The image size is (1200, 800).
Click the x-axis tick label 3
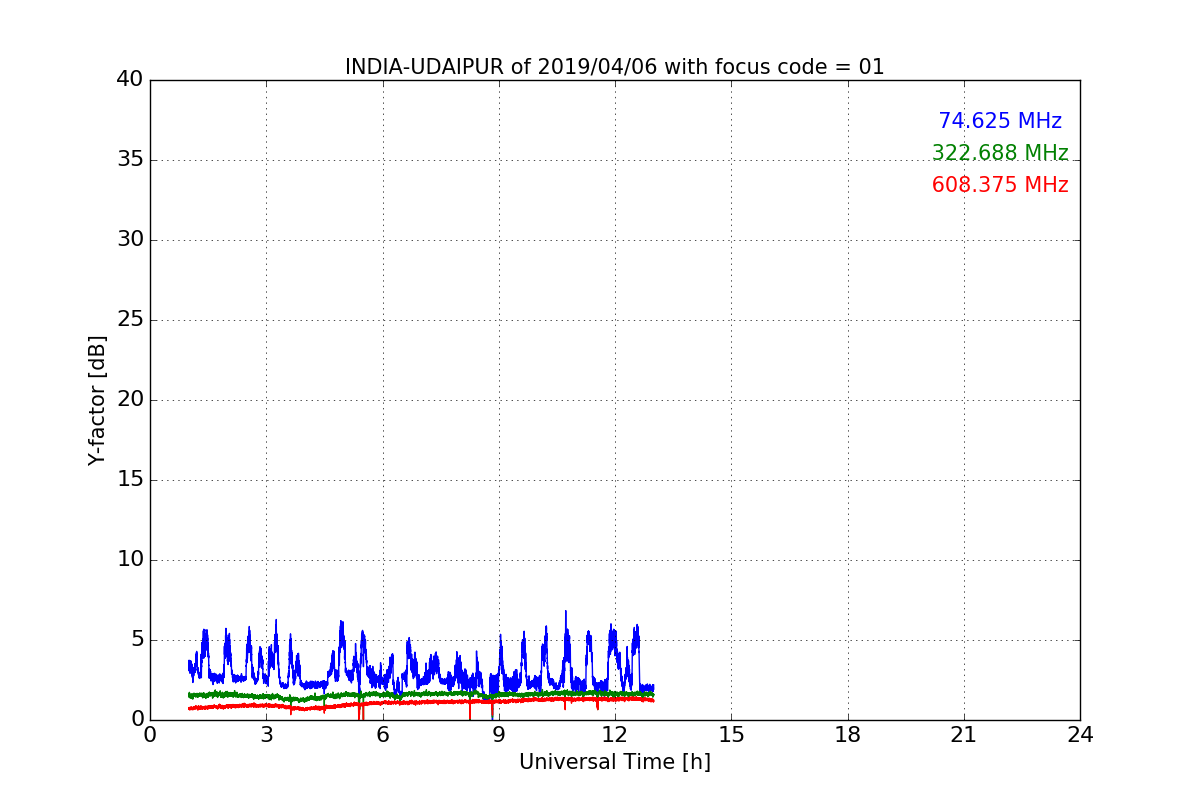pos(266,734)
